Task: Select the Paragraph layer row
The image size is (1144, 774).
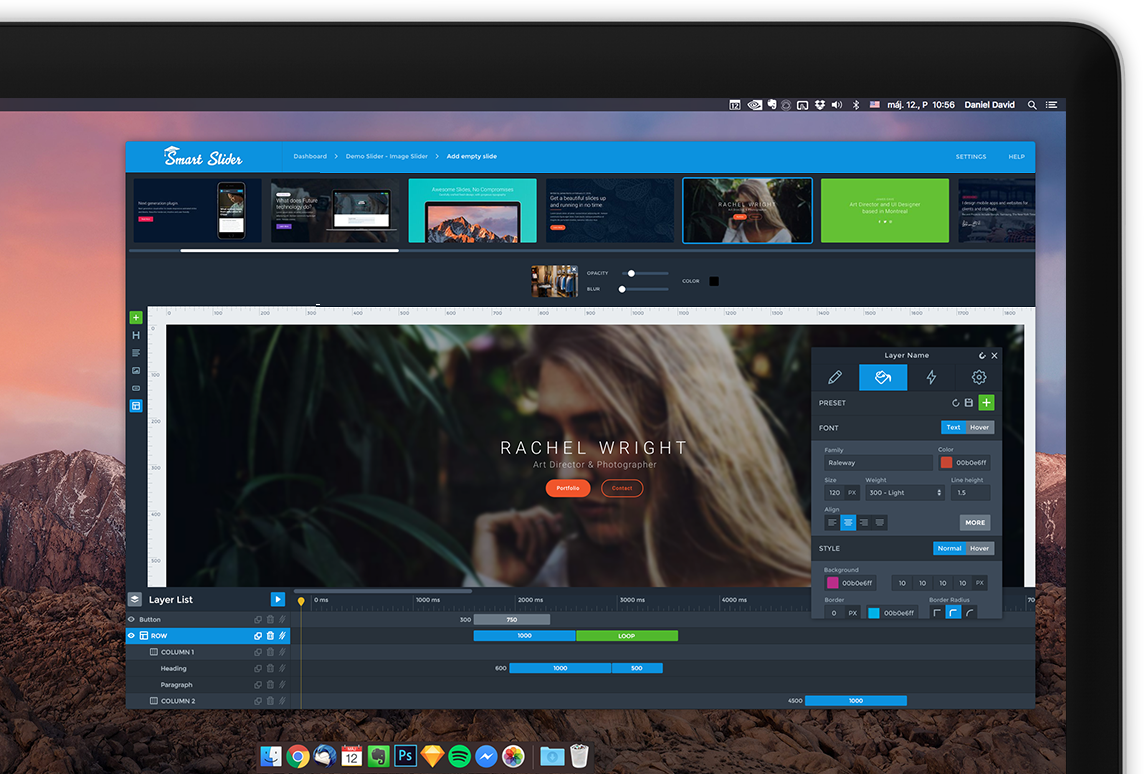Action: [208, 684]
